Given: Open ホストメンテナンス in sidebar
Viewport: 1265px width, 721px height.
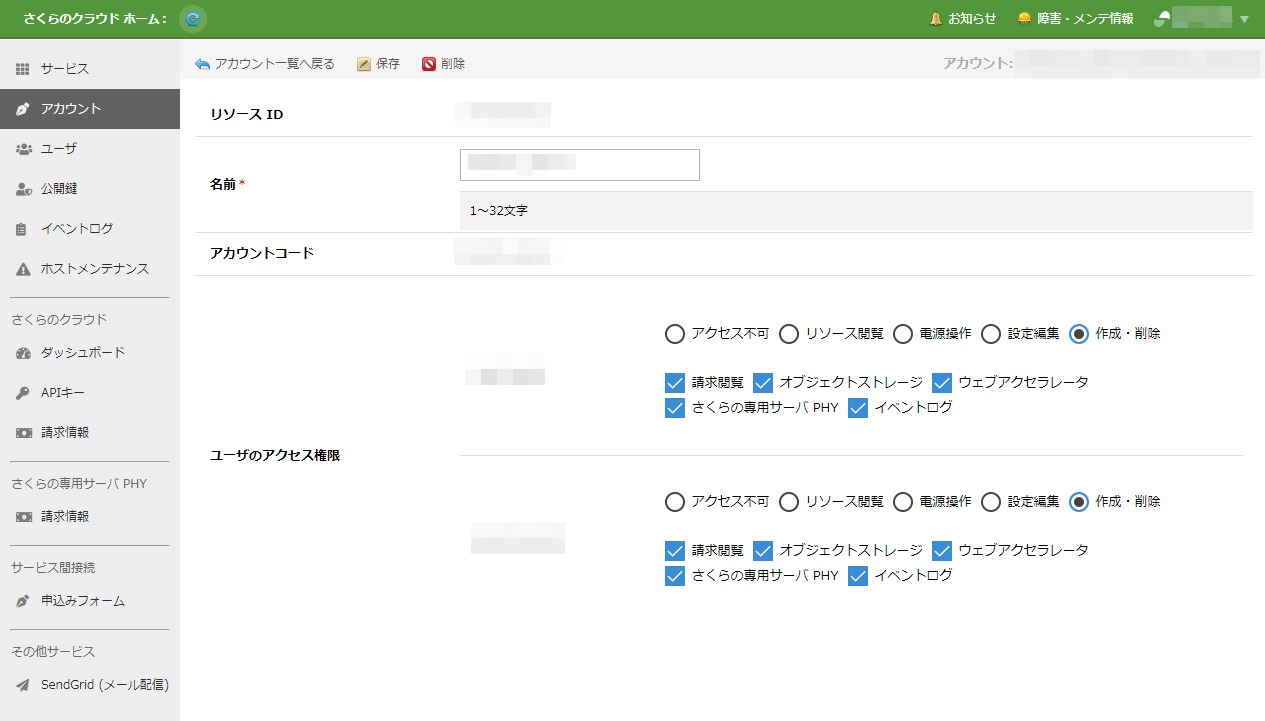Looking at the screenshot, I should tap(94, 269).
